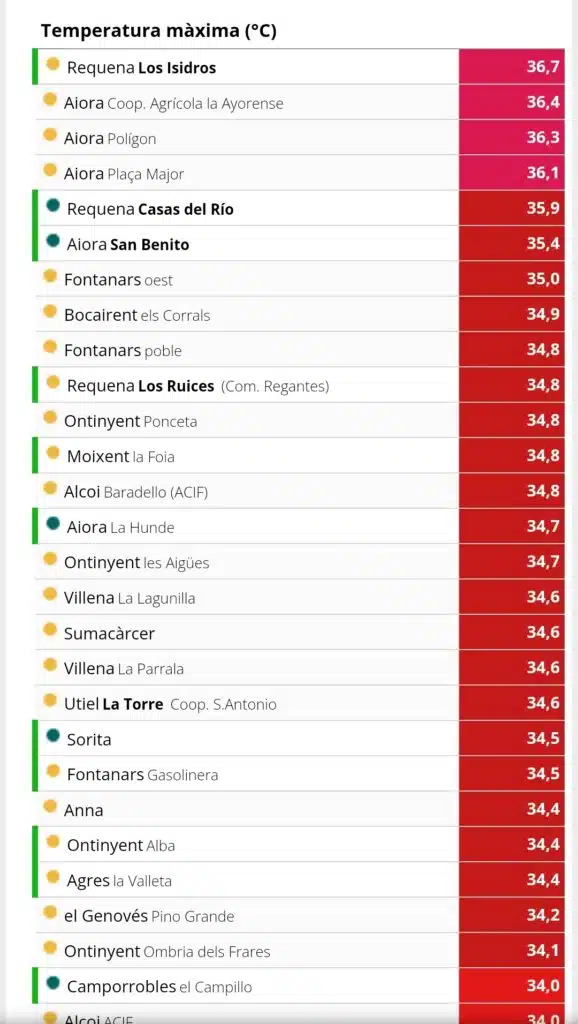Click the yellow dot beside Anna

pyautogui.click(x=50, y=807)
